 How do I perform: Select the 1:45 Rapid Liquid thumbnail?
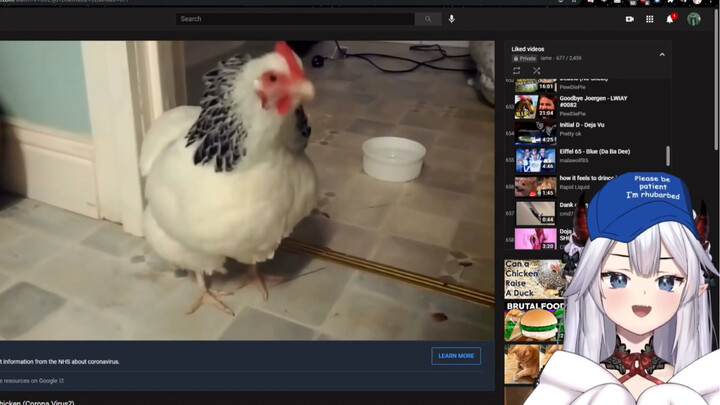coord(535,186)
